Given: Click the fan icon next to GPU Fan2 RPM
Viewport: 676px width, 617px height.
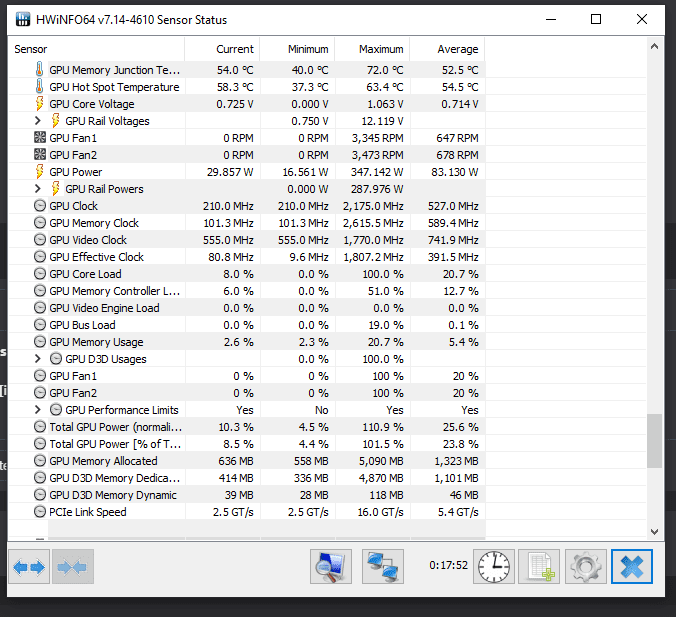Looking at the screenshot, I should [40, 154].
